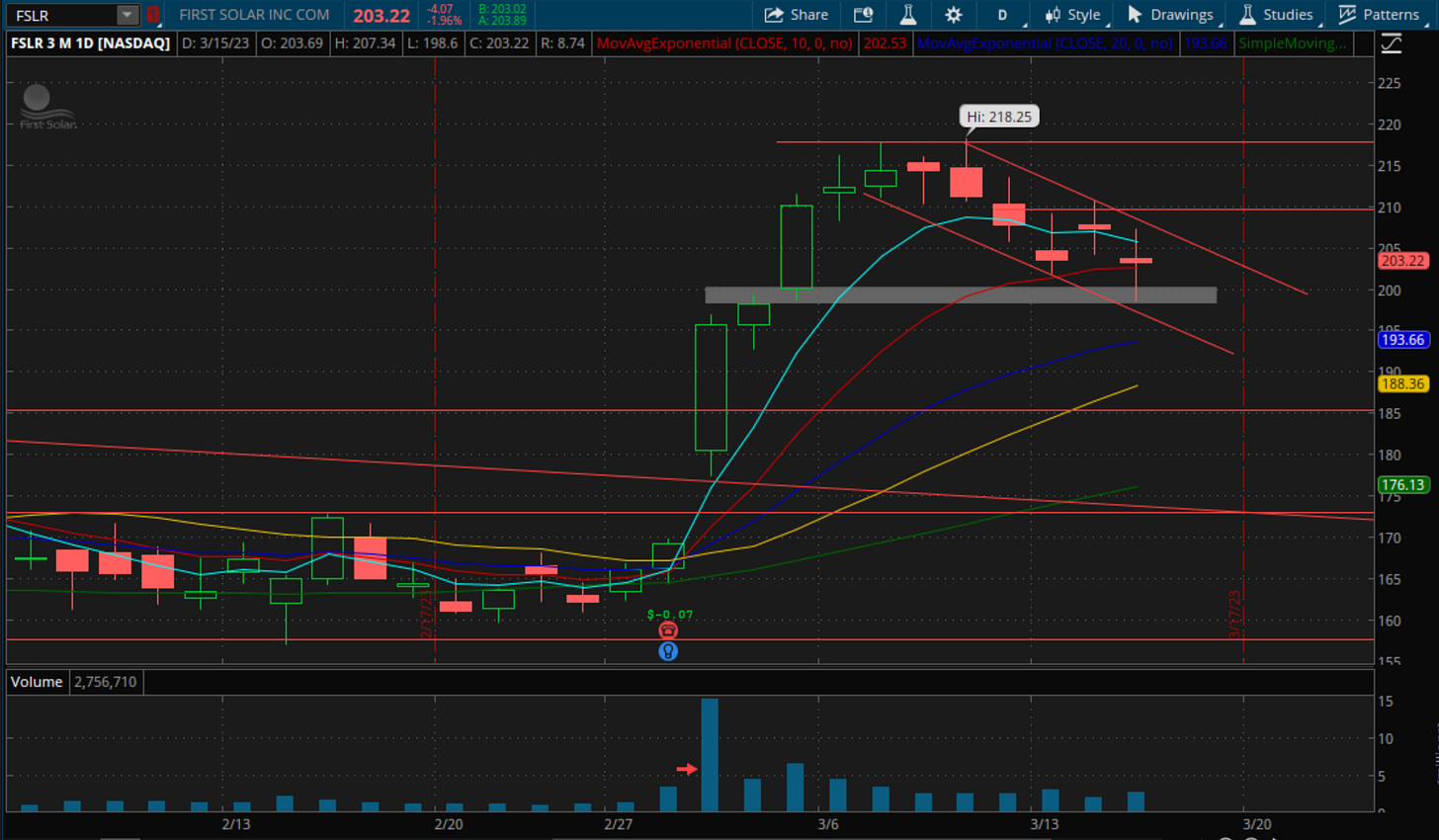Open the Patterns menu
1439x840 pixels.
[1379, 15]
